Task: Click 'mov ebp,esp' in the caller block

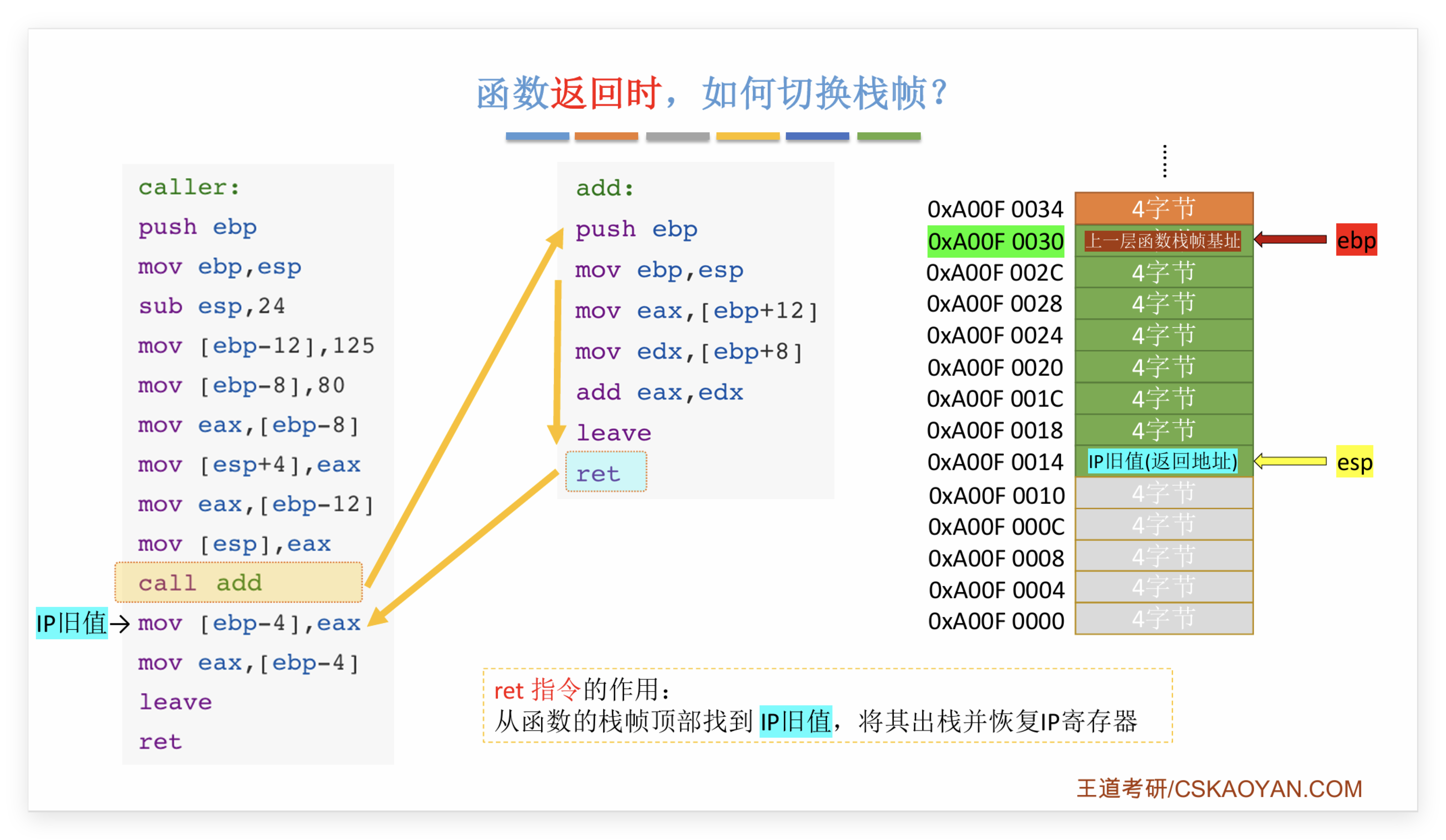Action: click(x=219, y=267)
